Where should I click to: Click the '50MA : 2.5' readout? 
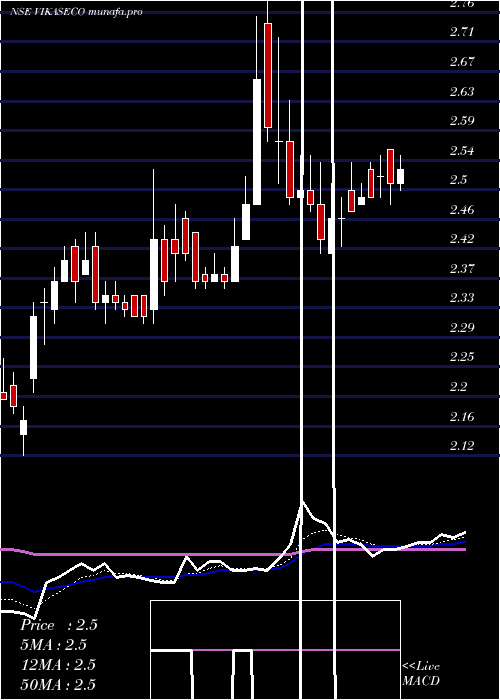[x=58, y=685]
